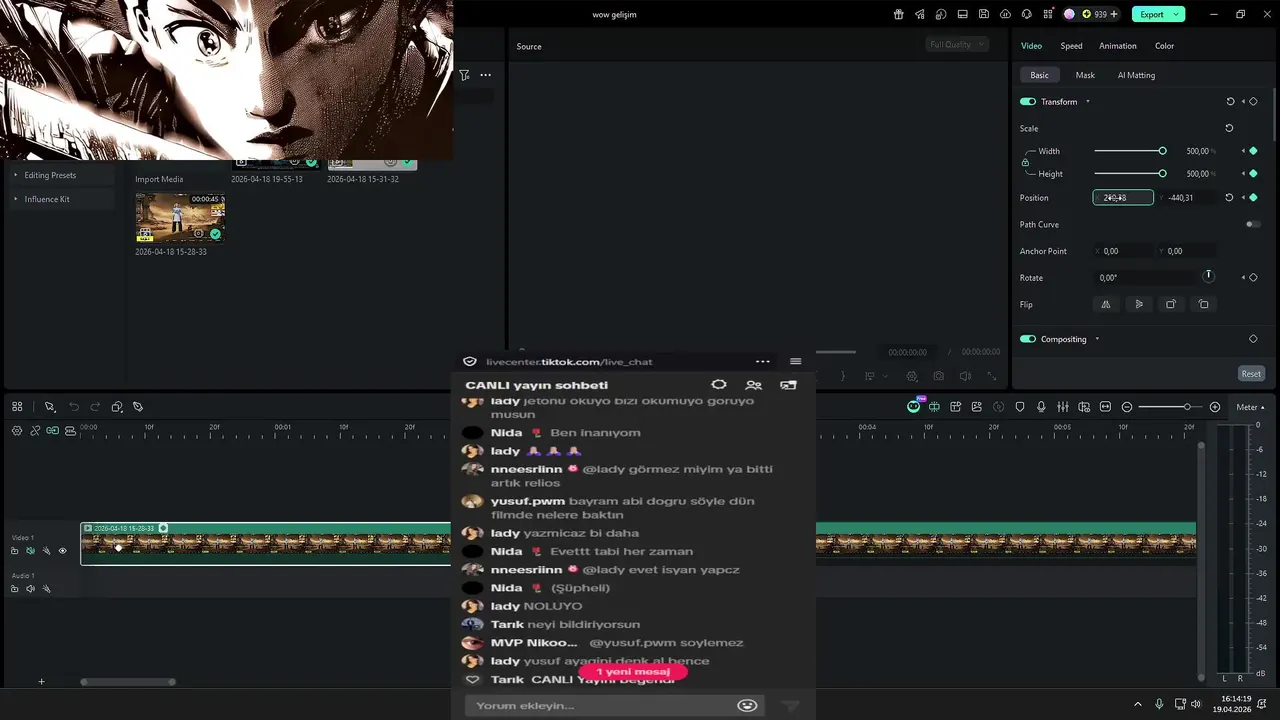Image resolution: width=1280 pixels, height=720 pixels.
Task: Open the apps grid icon with red dot
Action: point(1048,14)
